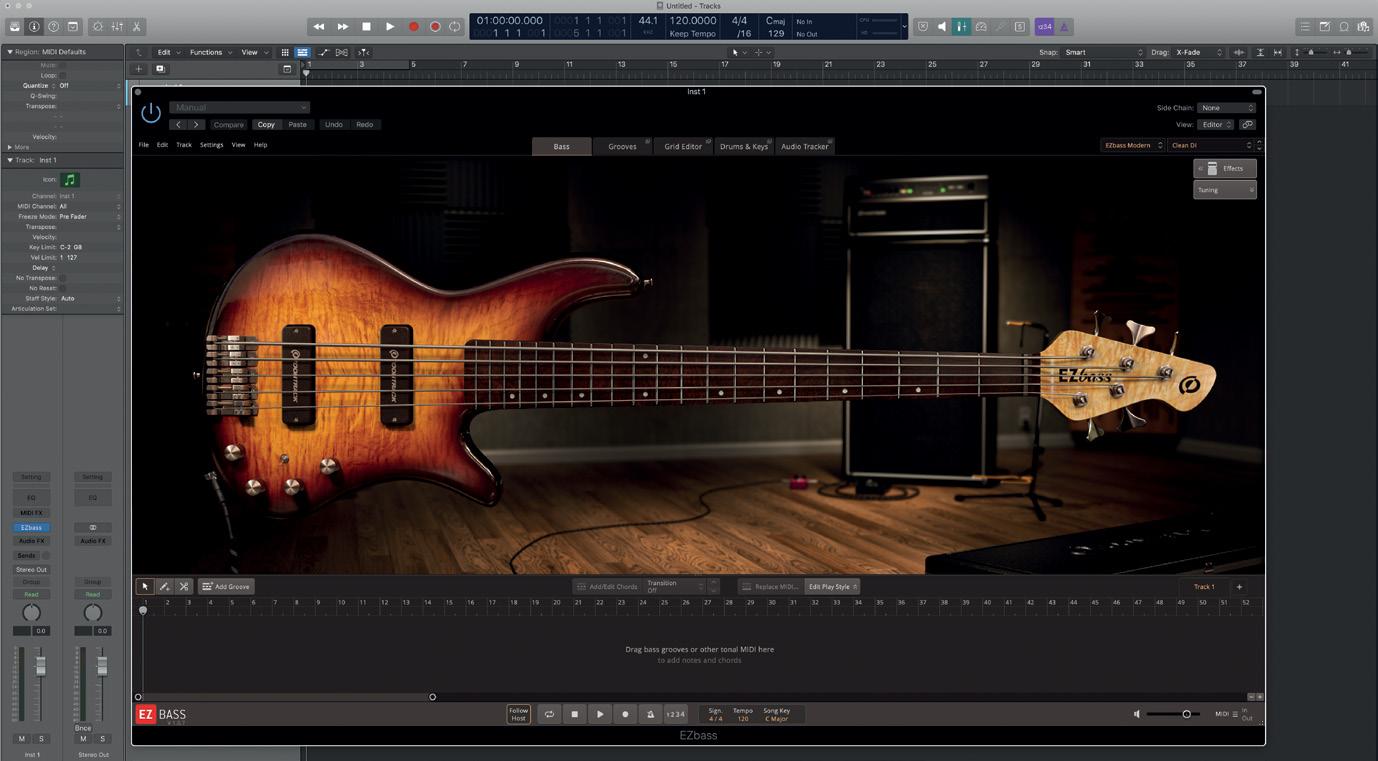Select the EZbass scissors cut tool
This screenshot has height=761, width=1378.
[184, 587]
